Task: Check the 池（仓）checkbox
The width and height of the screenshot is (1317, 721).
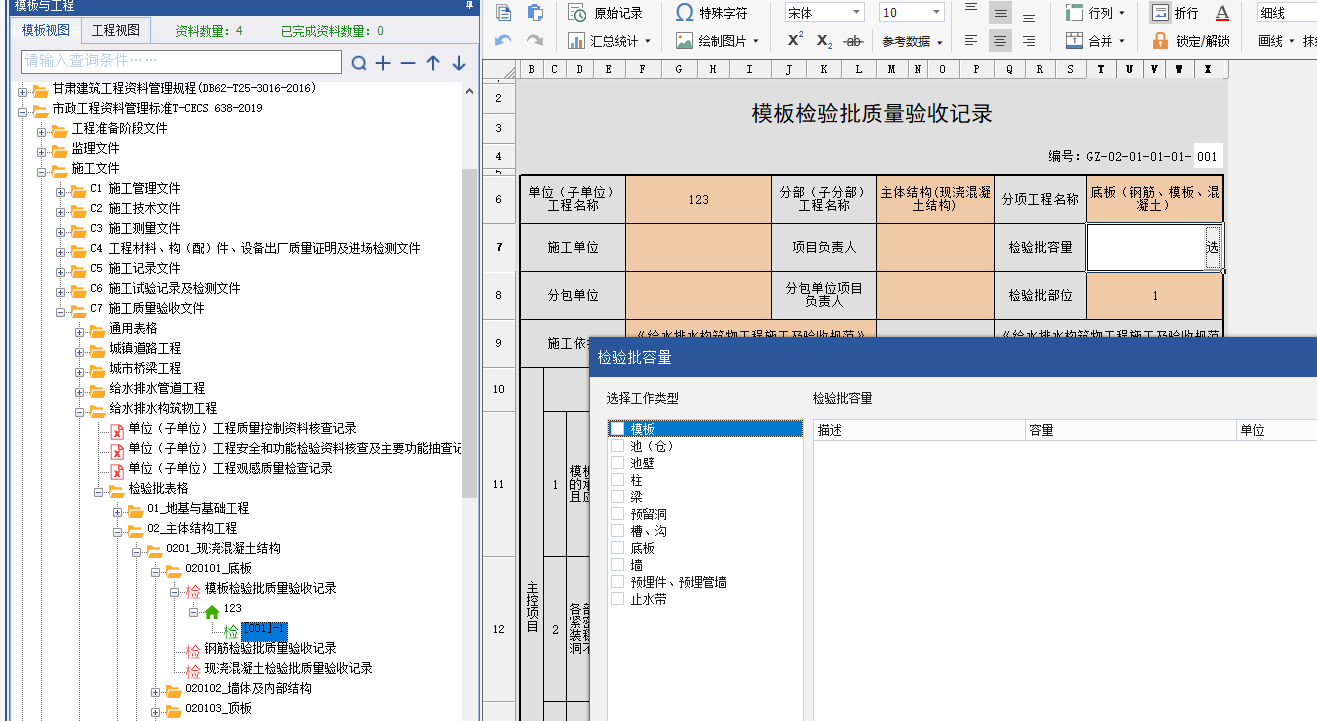Action: pos(617,445)
